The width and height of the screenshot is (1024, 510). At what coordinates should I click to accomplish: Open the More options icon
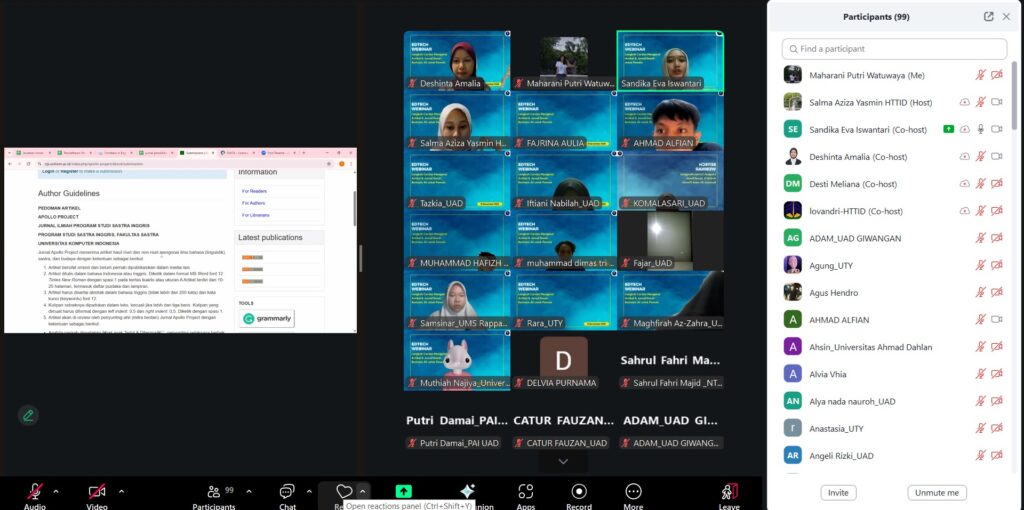coord(633,491)
